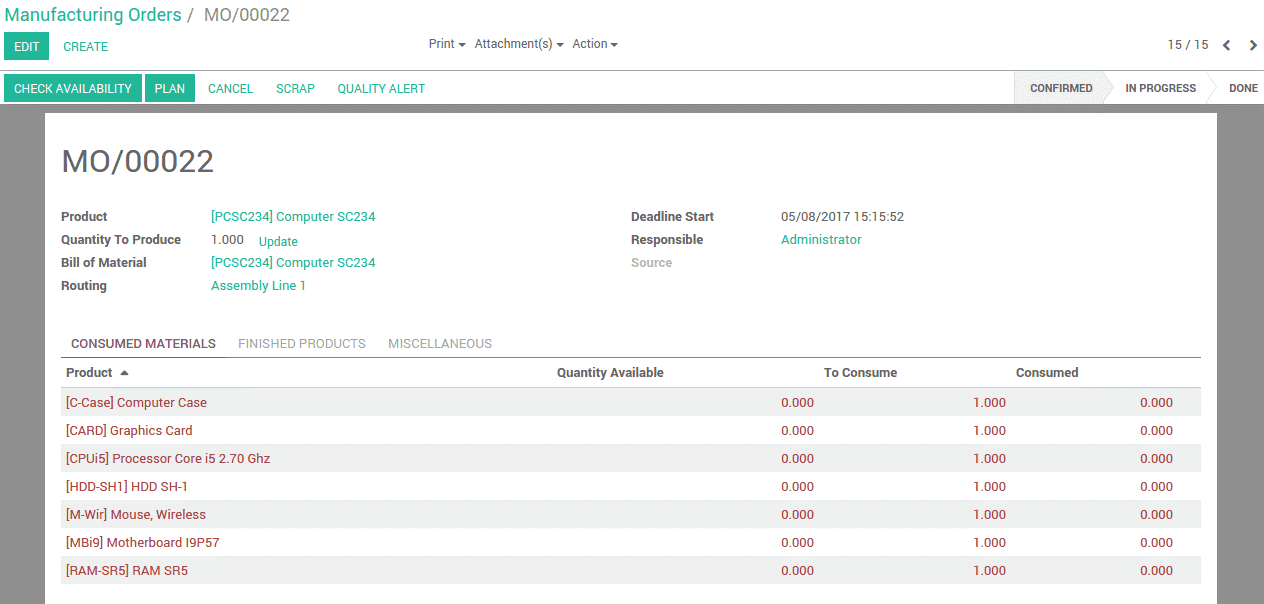Click HDD SH-1 Consumed 0.000 cell
Screen dimensions: 1264x604
tap(1156, 486)
